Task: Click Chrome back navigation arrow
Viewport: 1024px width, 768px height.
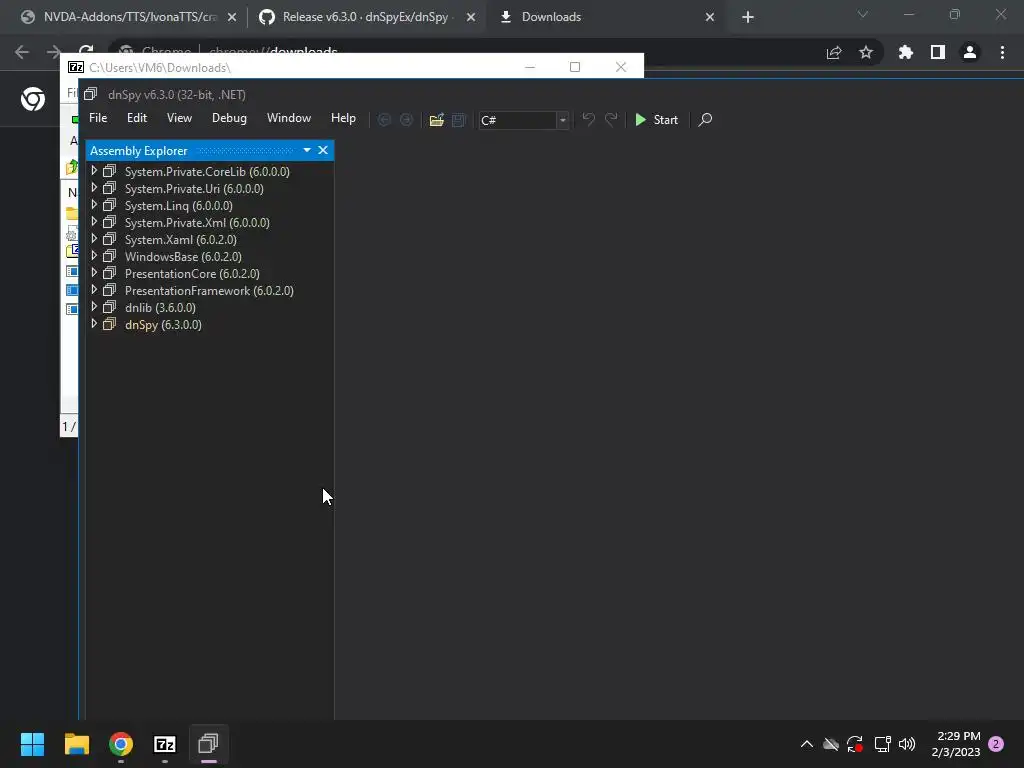Action: [x=22, y=52]
